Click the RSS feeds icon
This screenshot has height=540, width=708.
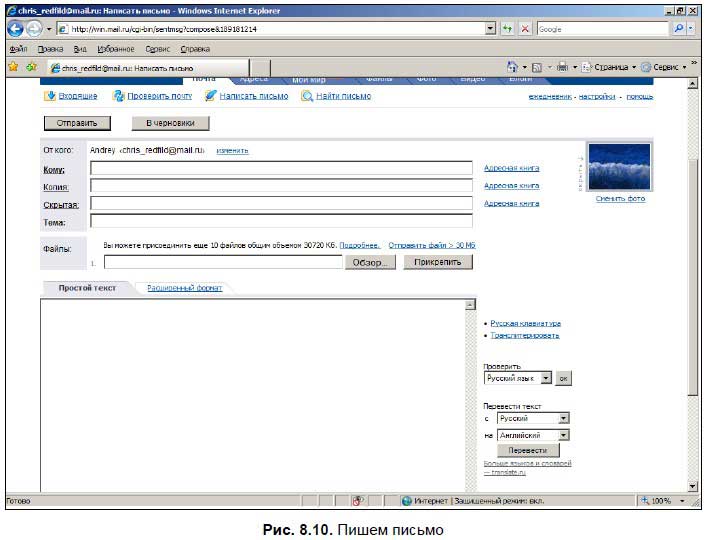(537, 67)
